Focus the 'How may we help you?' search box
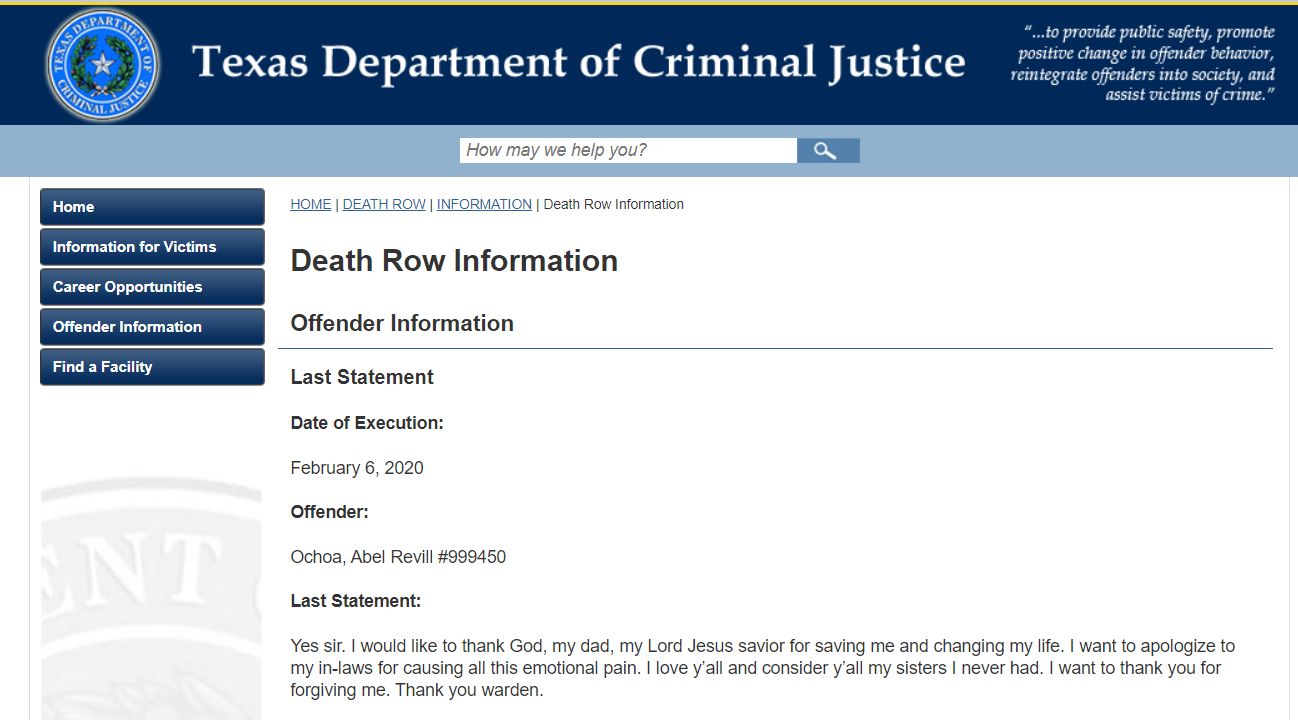The width and height of the screenshot is (1298, 720). pos(628,151)
